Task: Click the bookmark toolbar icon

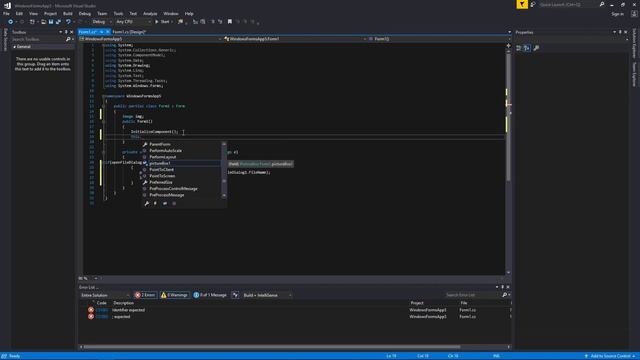Action: tap(230, 22)
